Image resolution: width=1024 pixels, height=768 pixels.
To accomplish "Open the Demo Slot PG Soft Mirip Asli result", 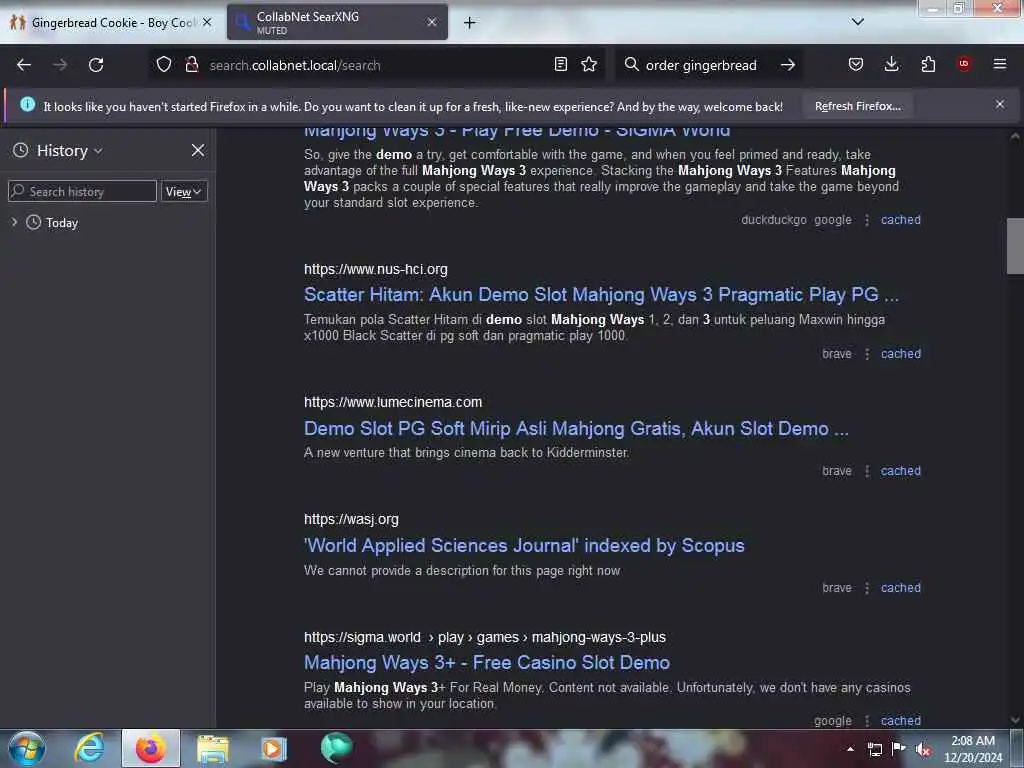I will (576, 428).
